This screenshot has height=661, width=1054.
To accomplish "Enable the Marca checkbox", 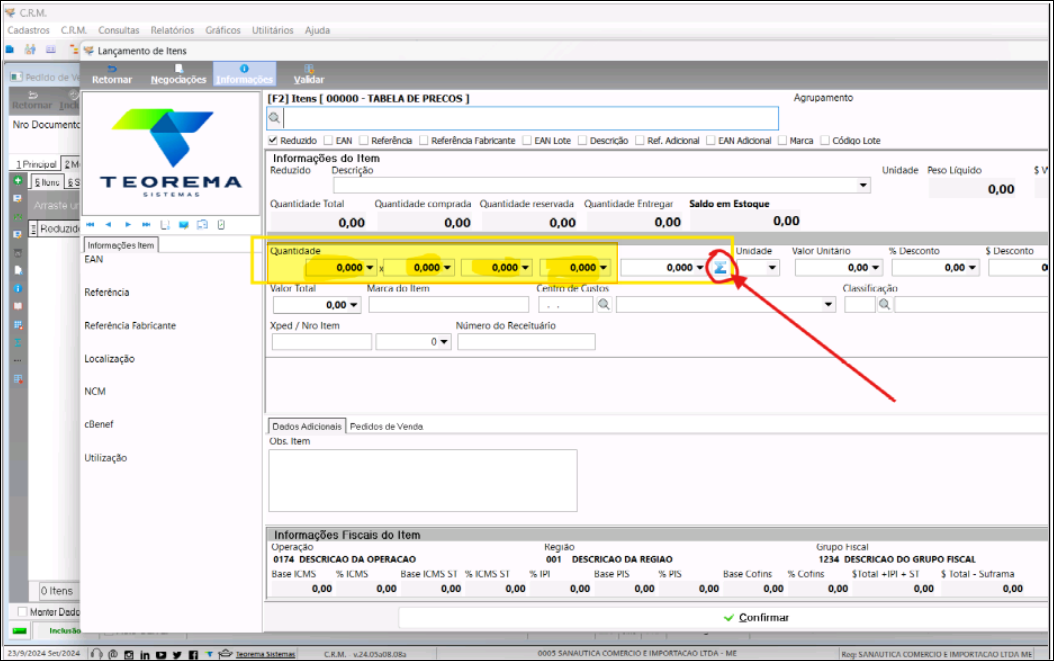I will coord(782,141).
